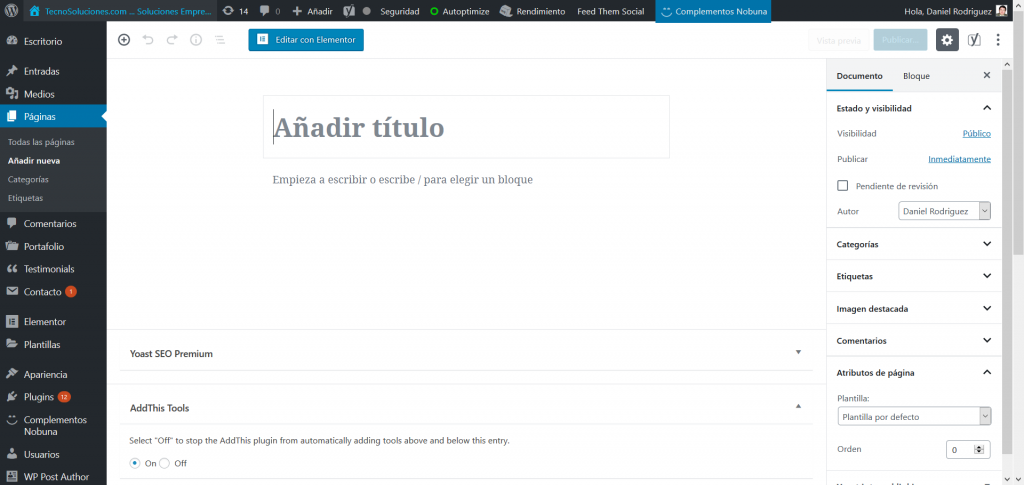Open block navigation list icon
Viewport: 1024px width, 485px height.
[x=219, y=40]
